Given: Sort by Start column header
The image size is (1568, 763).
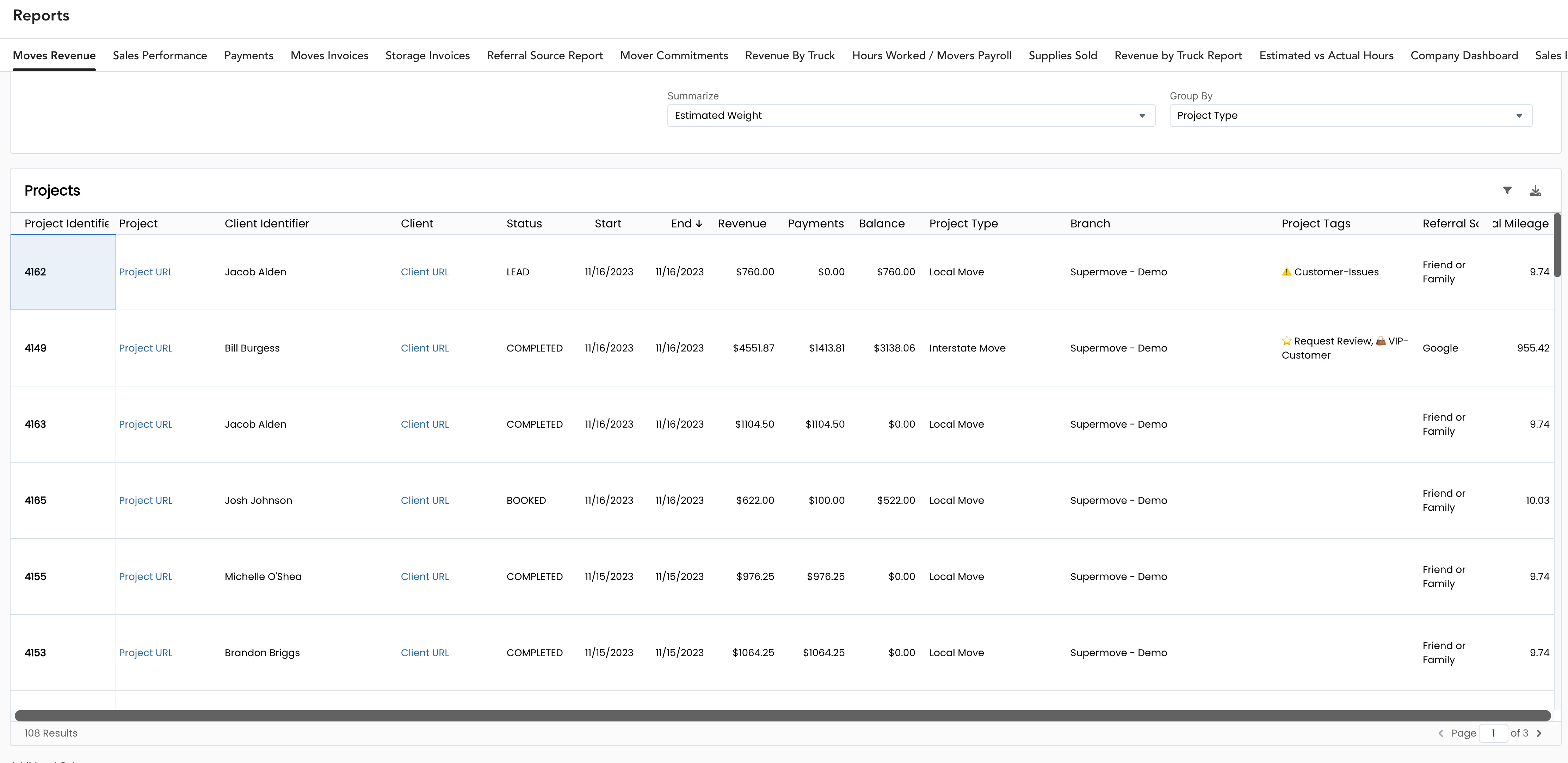Looking at the screenshot, I should [607, 224].
